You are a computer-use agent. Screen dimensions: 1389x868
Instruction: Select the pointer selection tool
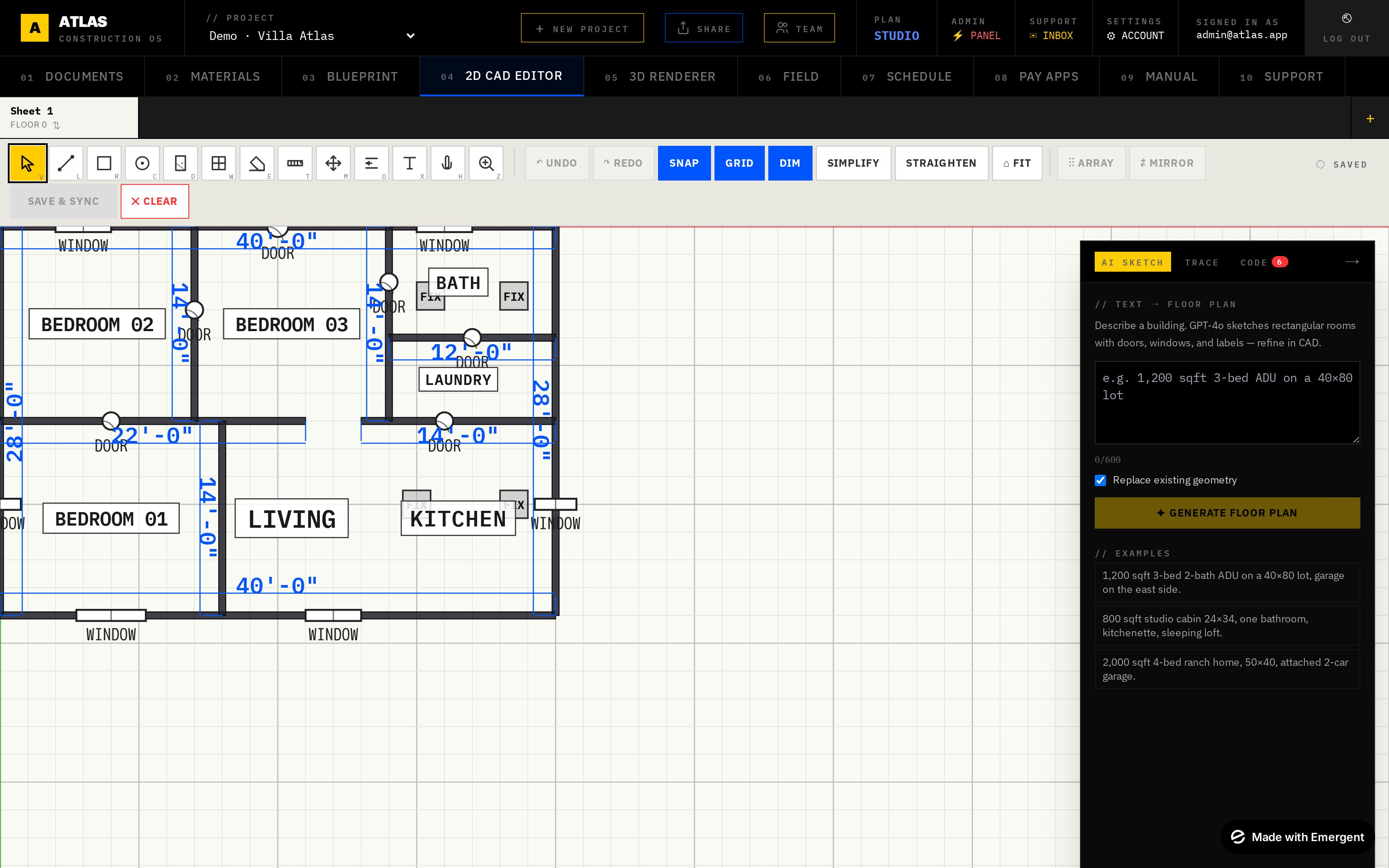click(27, 164)
